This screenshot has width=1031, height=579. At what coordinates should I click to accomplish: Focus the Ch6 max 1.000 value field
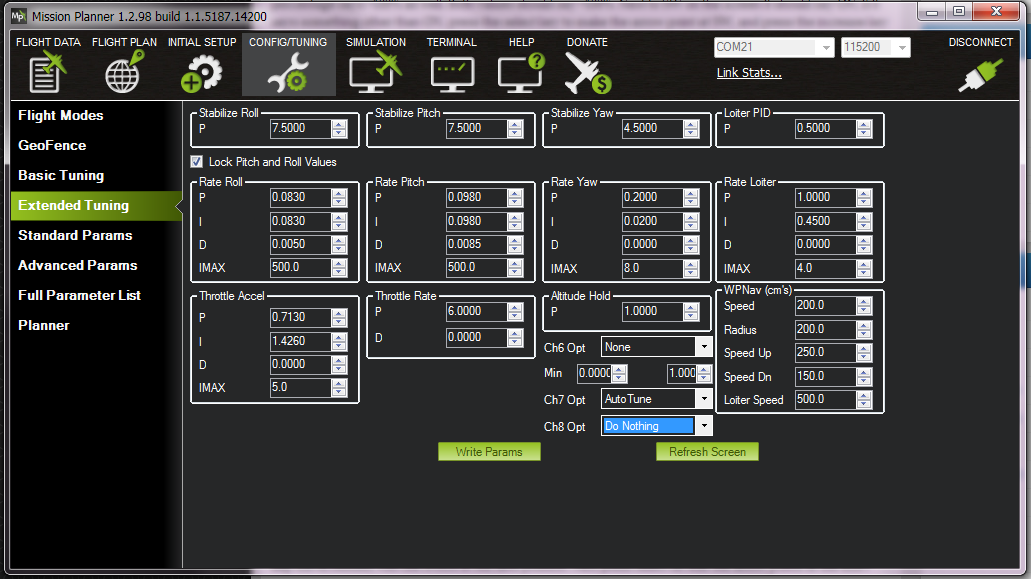pos(682,373)
